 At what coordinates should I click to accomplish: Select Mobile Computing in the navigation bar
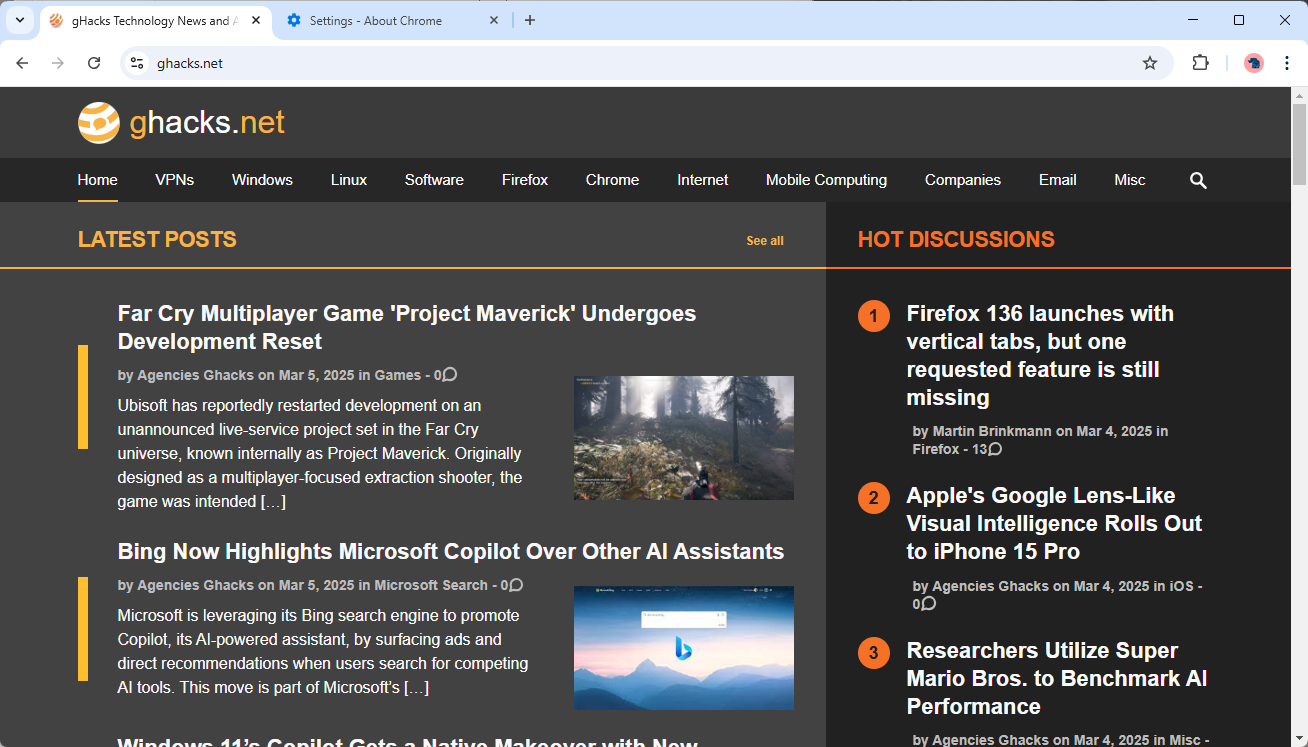[826, 180]
